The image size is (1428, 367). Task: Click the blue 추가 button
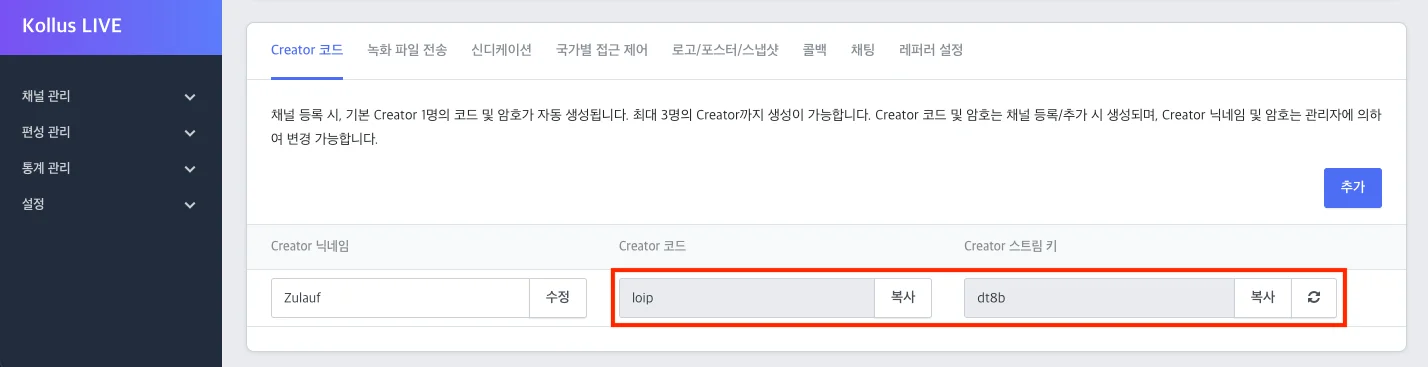pos(1352,188)
